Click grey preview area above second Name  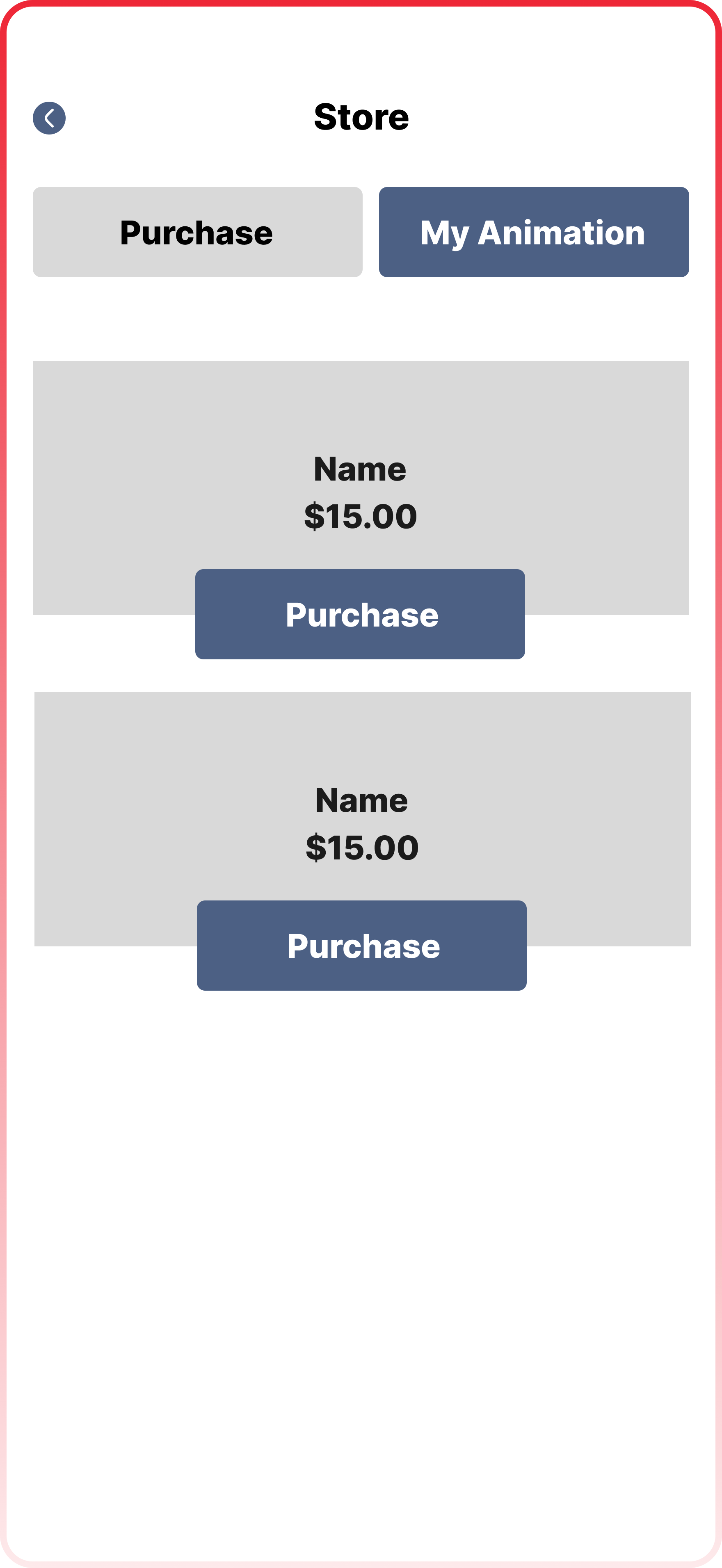[362, 734]
